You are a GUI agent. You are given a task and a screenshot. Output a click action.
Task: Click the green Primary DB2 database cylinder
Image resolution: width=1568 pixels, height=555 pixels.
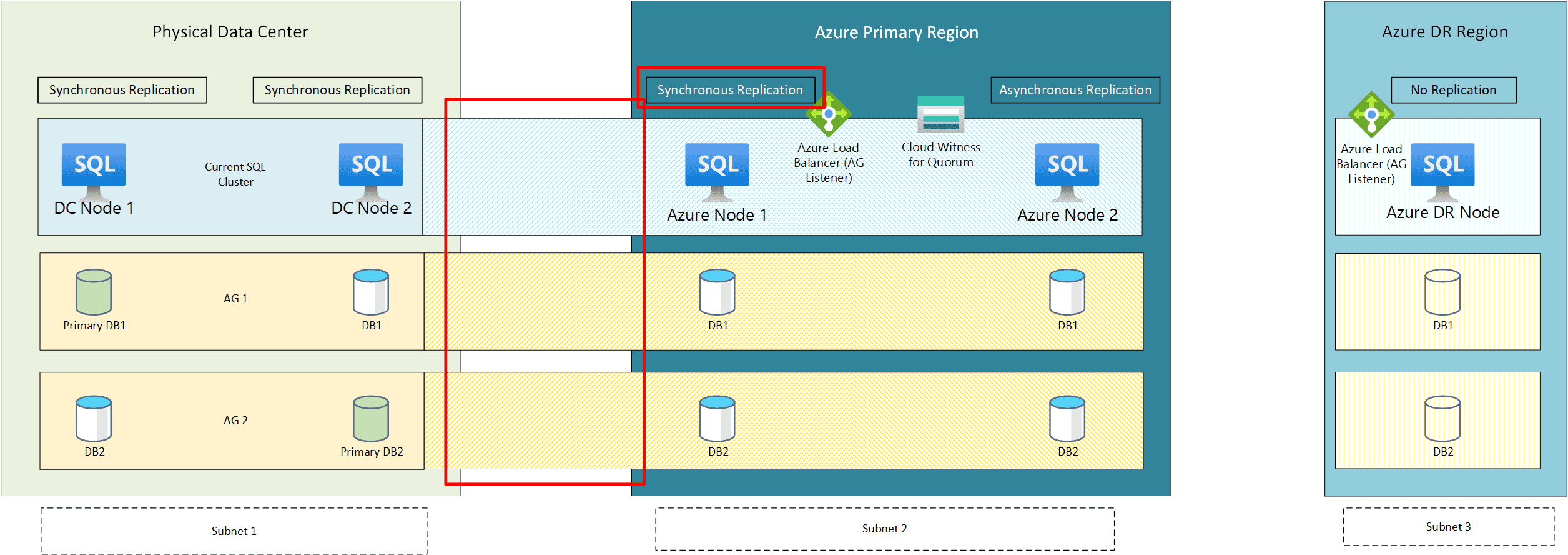pos(371,419)
